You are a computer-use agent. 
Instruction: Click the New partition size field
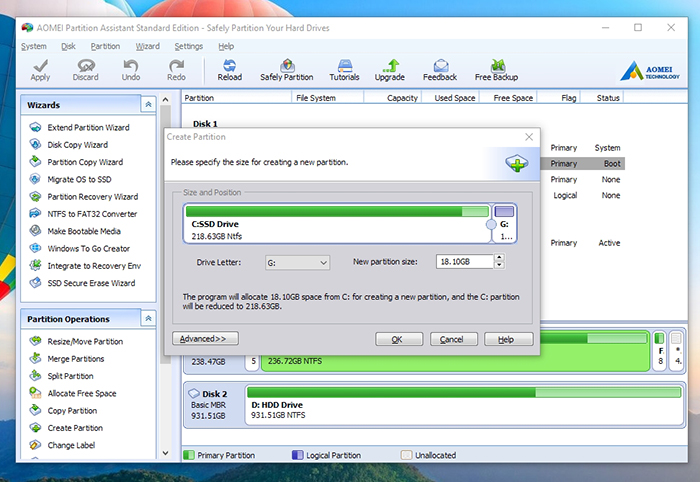coord(465,262)
